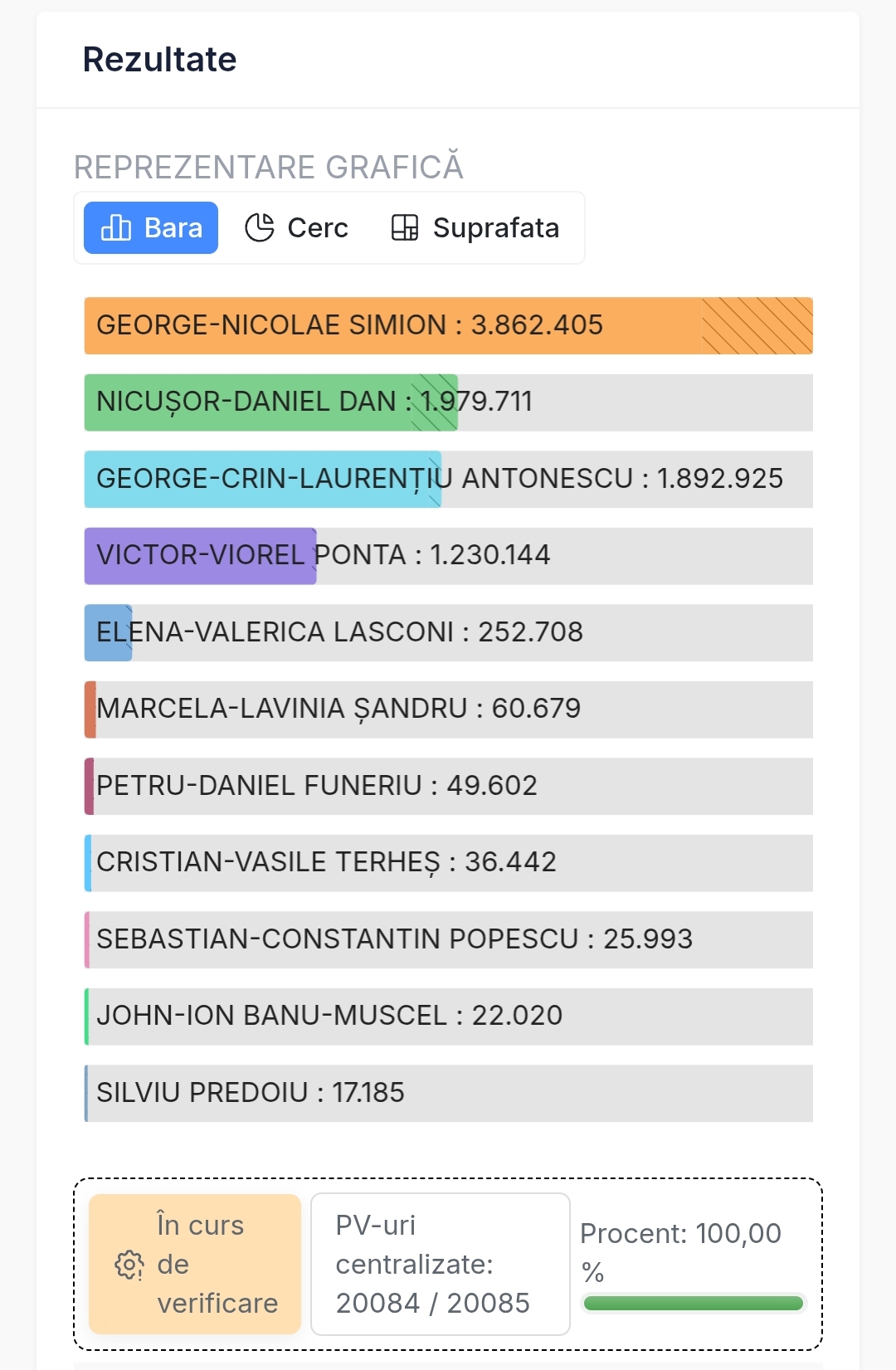Click the treemap icon beside Suprafata
This screenshot has width=896, height=1370.
(405, 227)
